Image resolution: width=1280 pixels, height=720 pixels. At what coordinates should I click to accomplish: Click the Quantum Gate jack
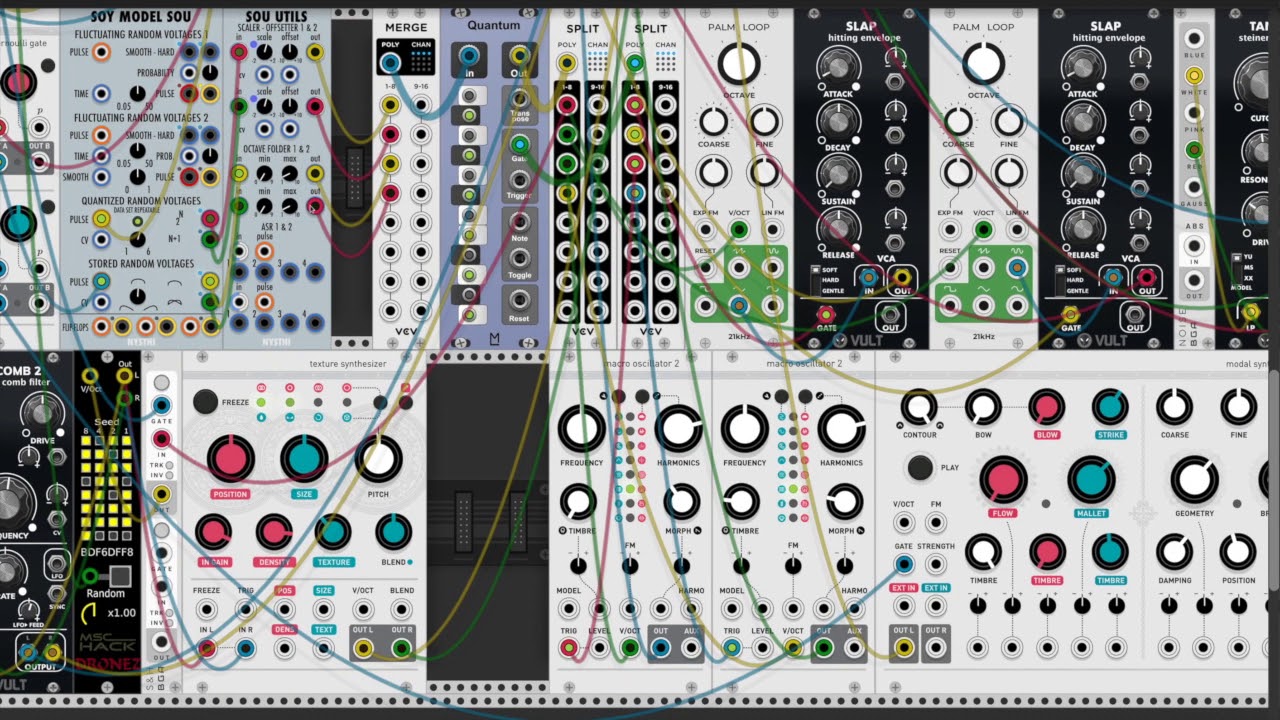[519, 144]
